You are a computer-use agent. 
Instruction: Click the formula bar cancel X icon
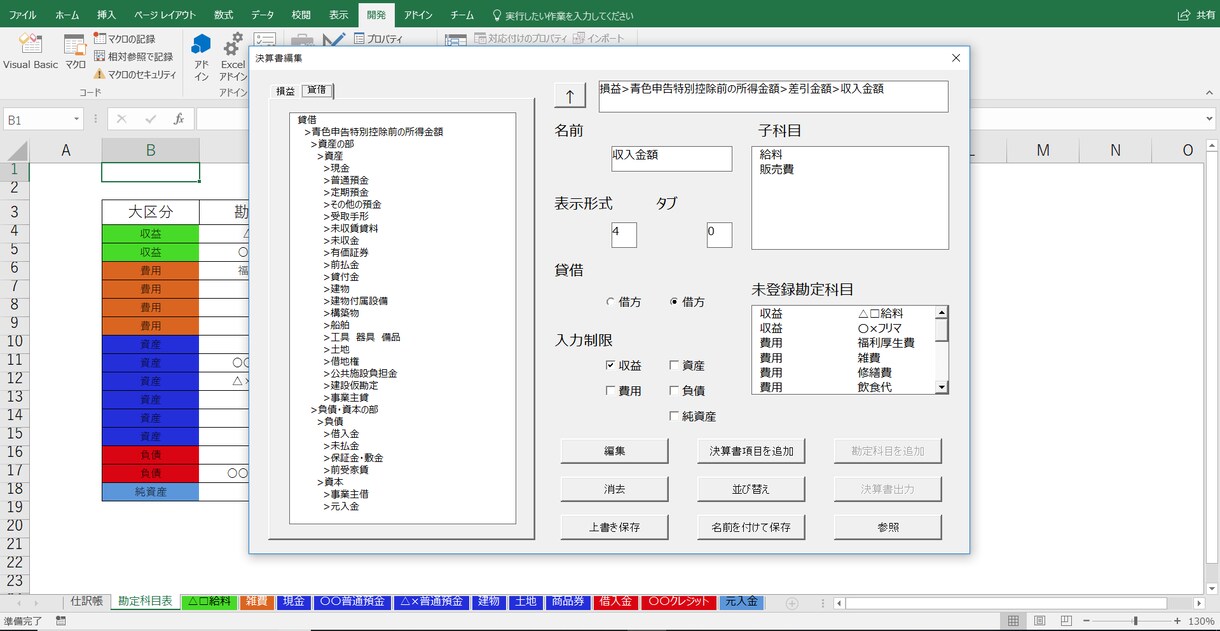[x=122, y=119]
